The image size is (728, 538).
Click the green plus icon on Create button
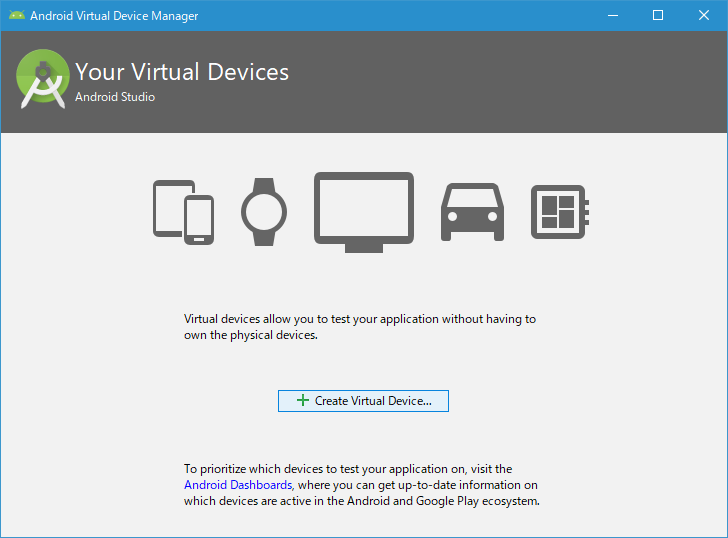[303, 400]
